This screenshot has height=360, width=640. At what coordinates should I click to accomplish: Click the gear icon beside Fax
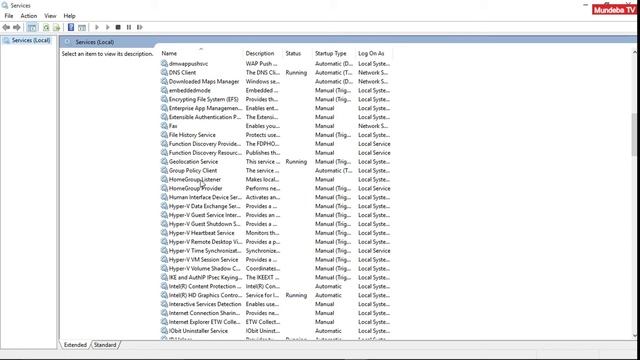tap(164, 126)
